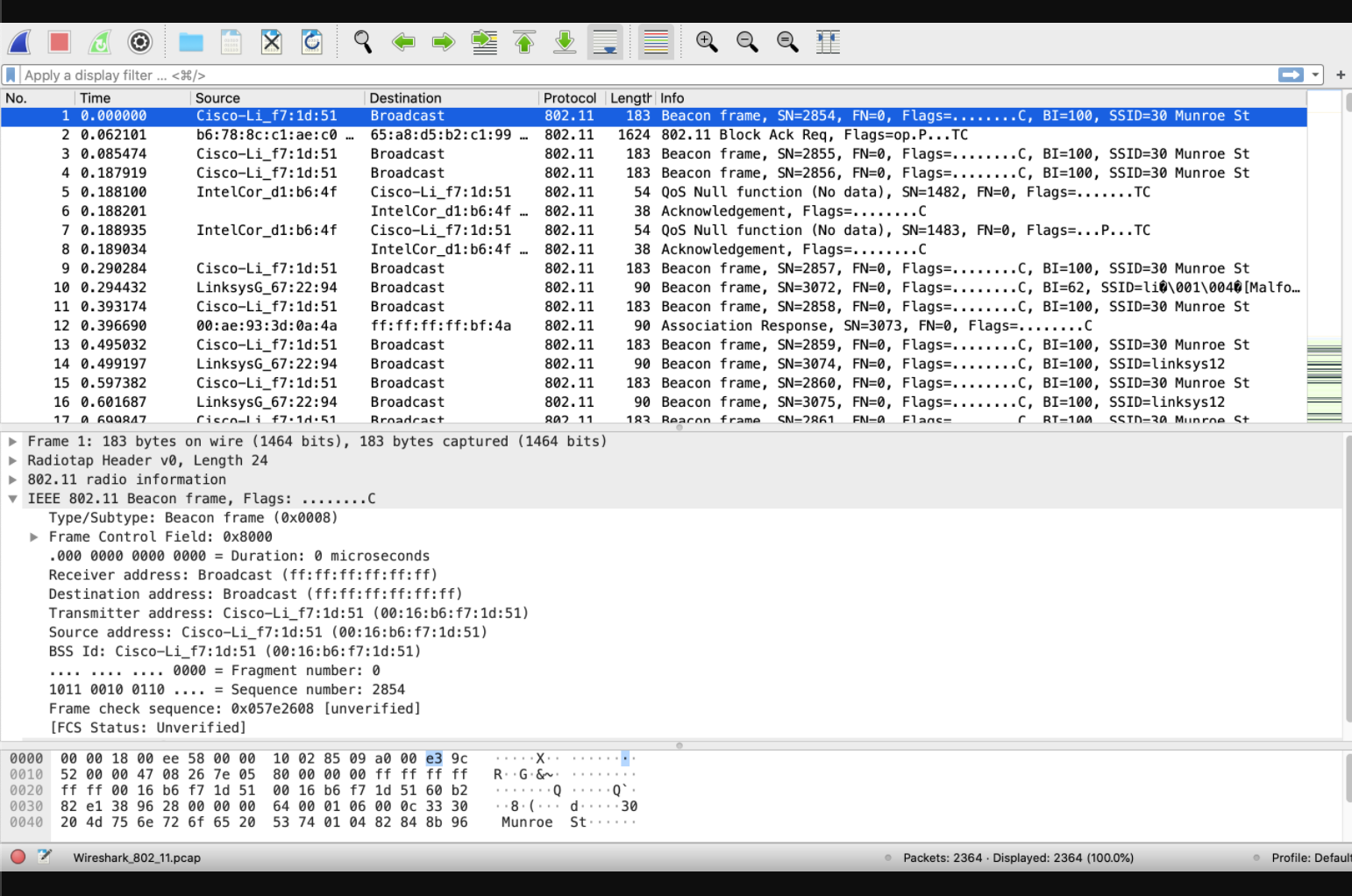
Task: Open display filter history dropdown
Action: [1315, 75]
